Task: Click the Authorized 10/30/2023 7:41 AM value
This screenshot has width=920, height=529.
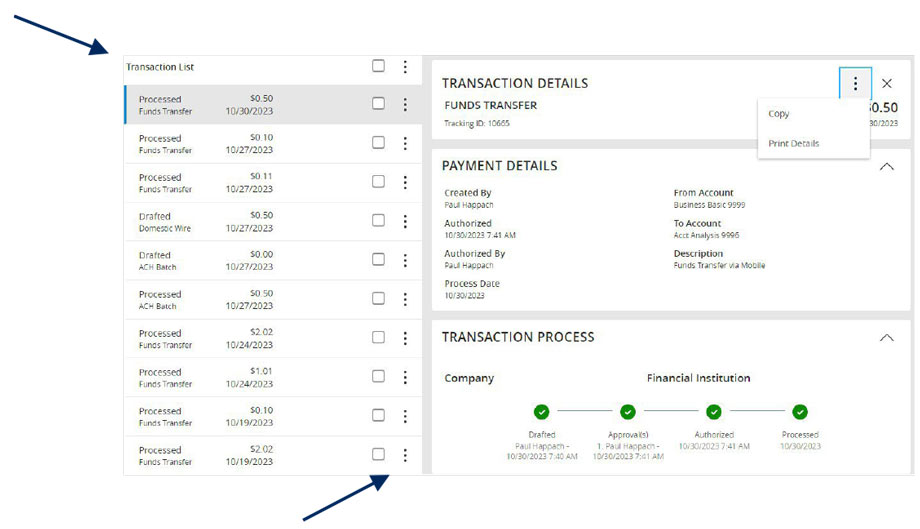Action: (479, 235)
